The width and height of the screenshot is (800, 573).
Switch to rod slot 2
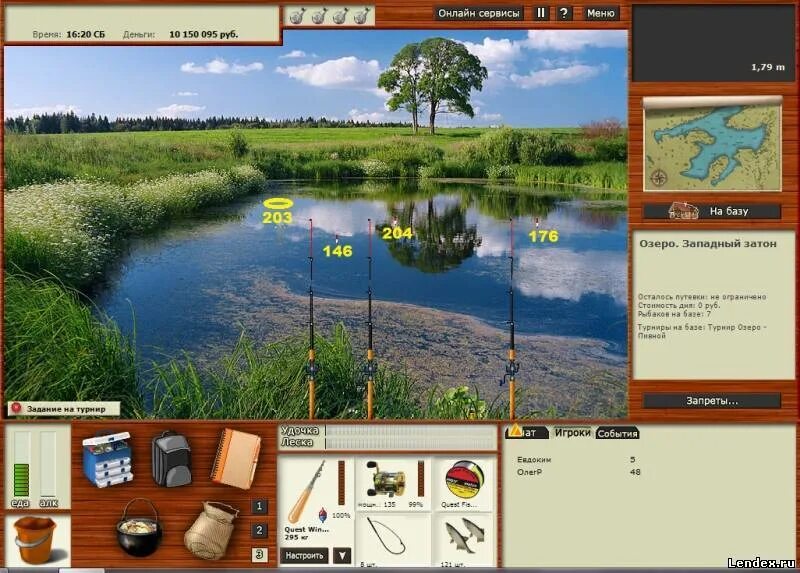pos(259,530)
